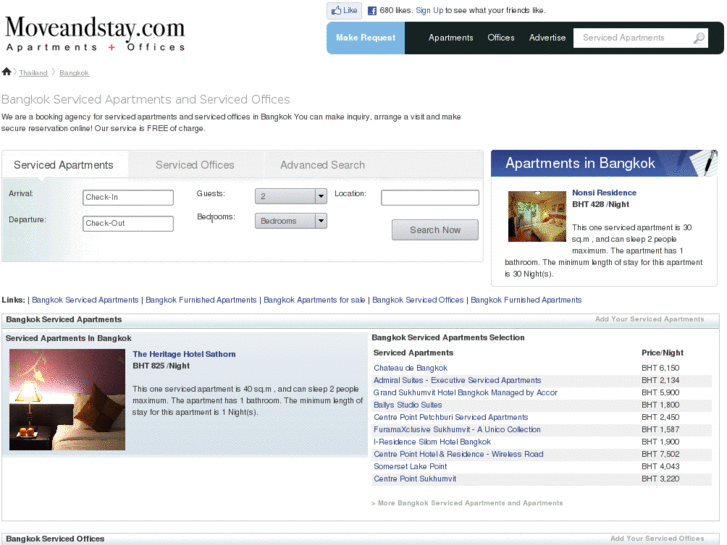Image resolution: width=727 pixels, height=545 pixels.
Task: Open Bangkok Serviced Offices link
Action: point(418,300)
